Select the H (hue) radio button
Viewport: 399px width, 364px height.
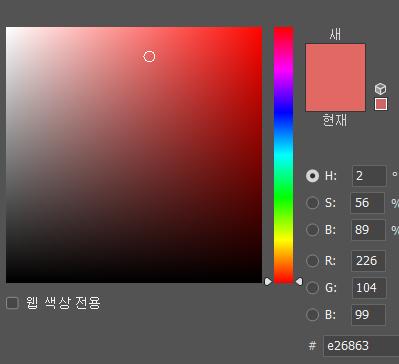pos(312,176)
